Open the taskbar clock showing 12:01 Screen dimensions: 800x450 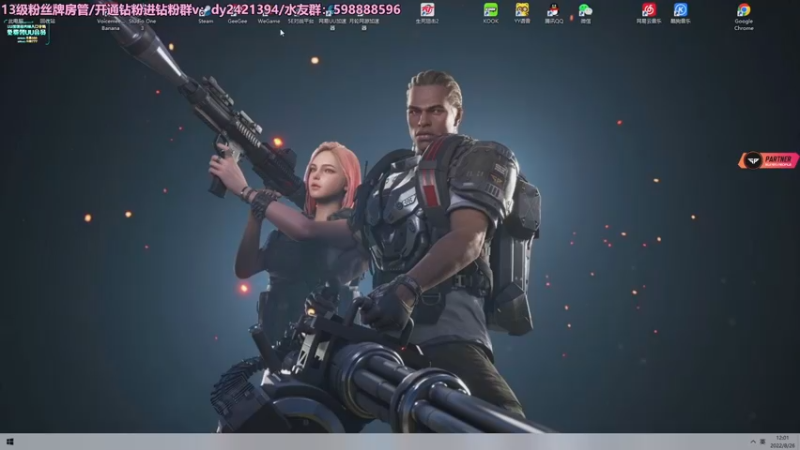click(783, 442)
